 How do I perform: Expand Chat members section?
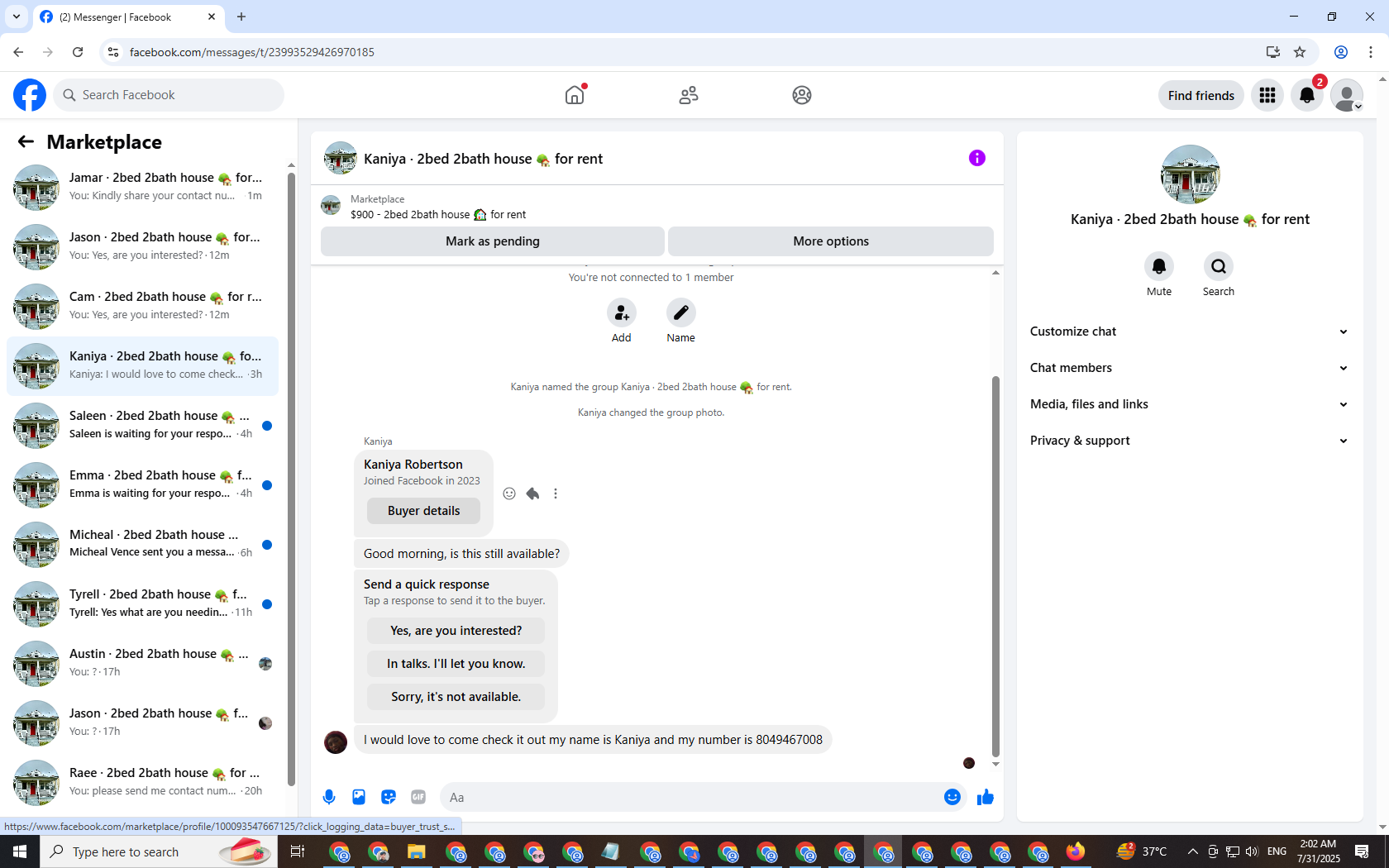coord(1189,368)
